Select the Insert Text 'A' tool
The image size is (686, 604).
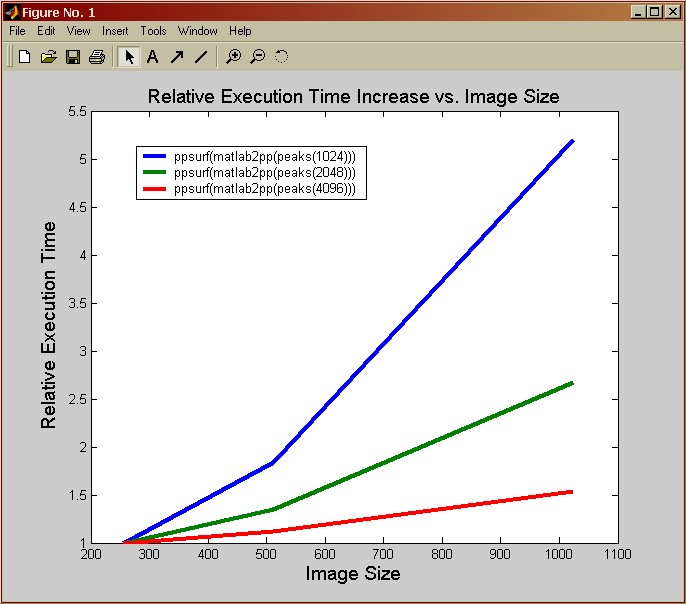(153, 57)
